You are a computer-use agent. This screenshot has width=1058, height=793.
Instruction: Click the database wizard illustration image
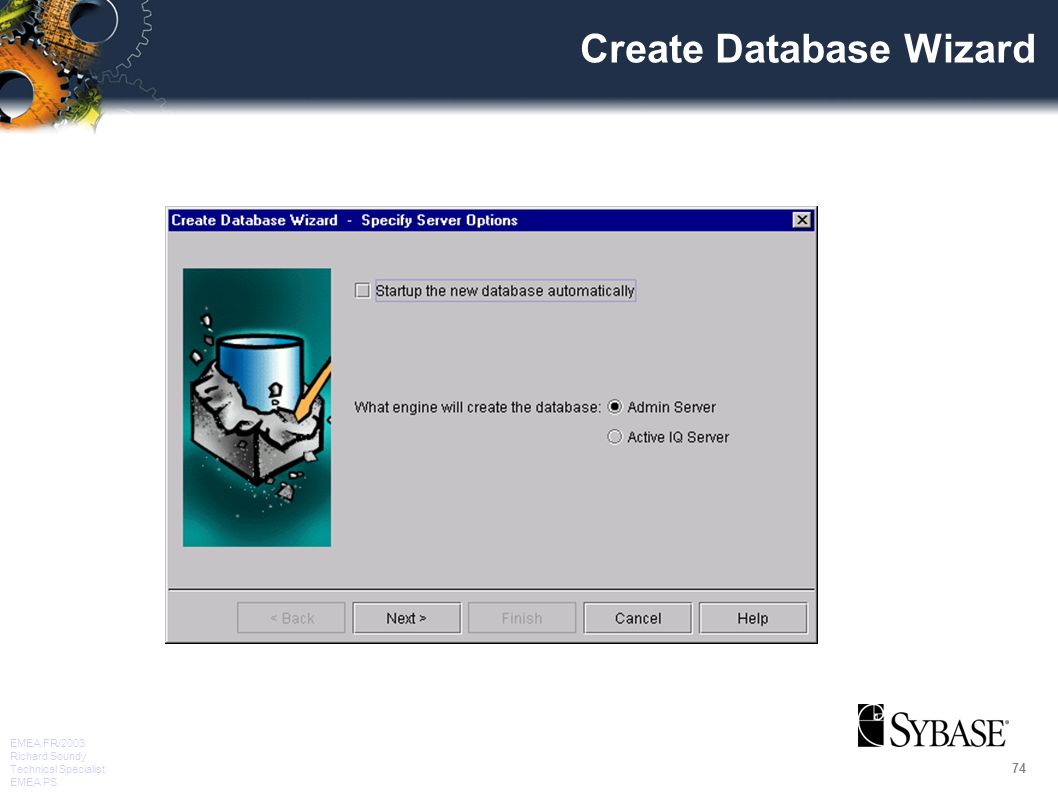point(257,408)
